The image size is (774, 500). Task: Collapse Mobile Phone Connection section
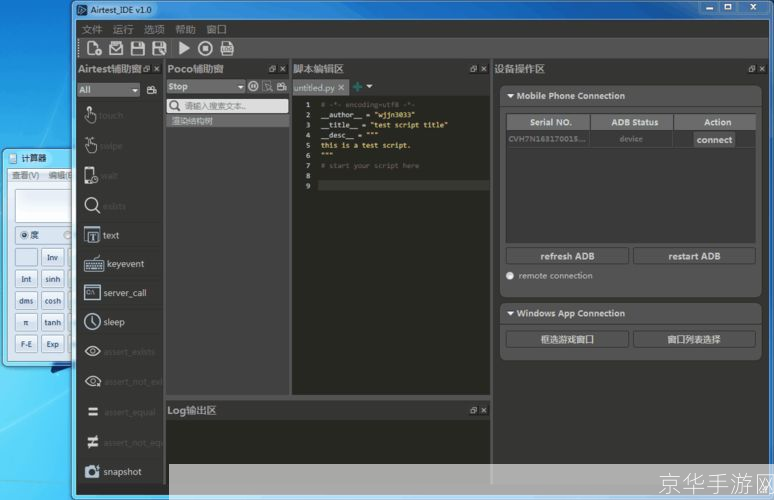pos(510,96)
